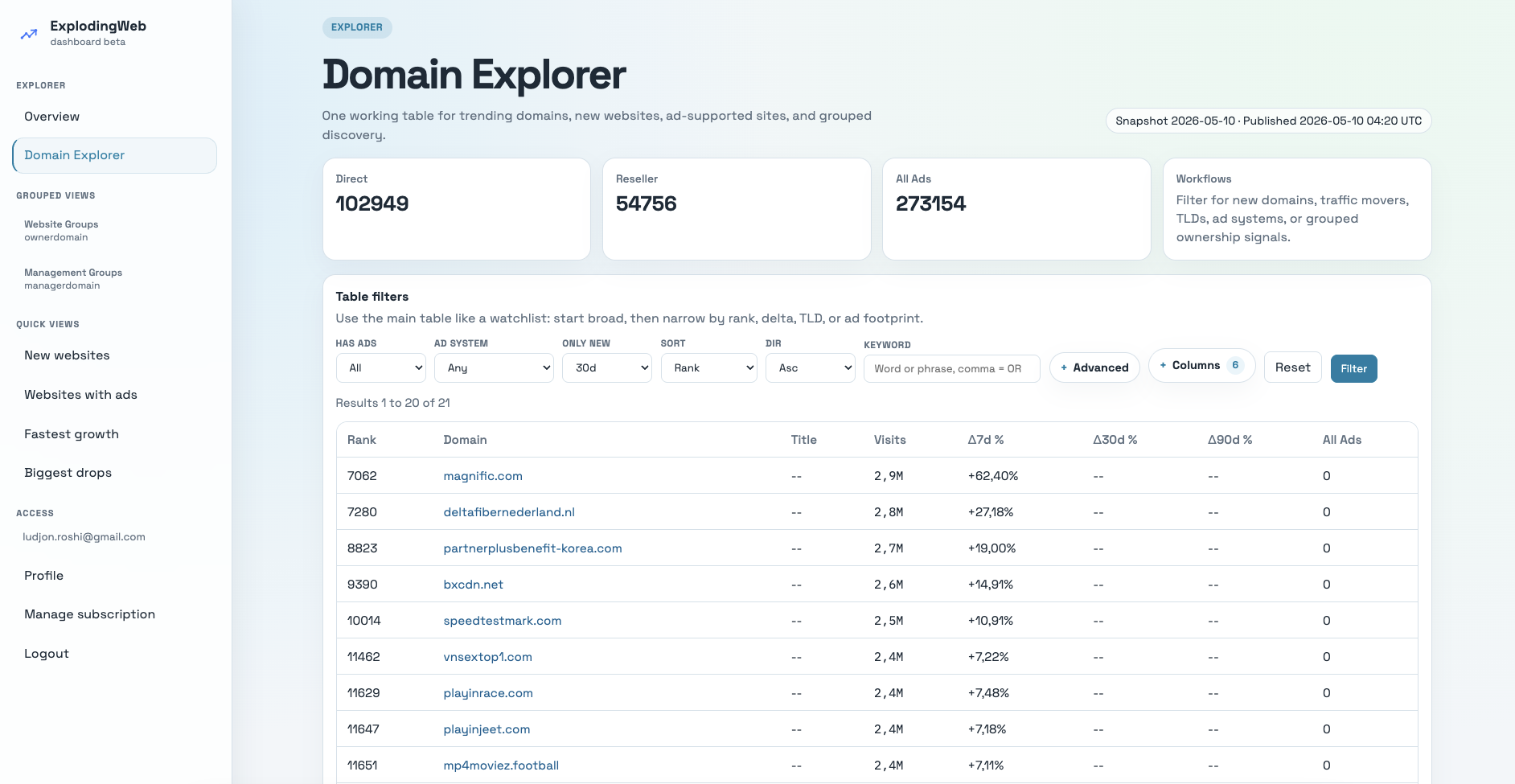Click the Δ7d % column header

click(x=986, y=440)
